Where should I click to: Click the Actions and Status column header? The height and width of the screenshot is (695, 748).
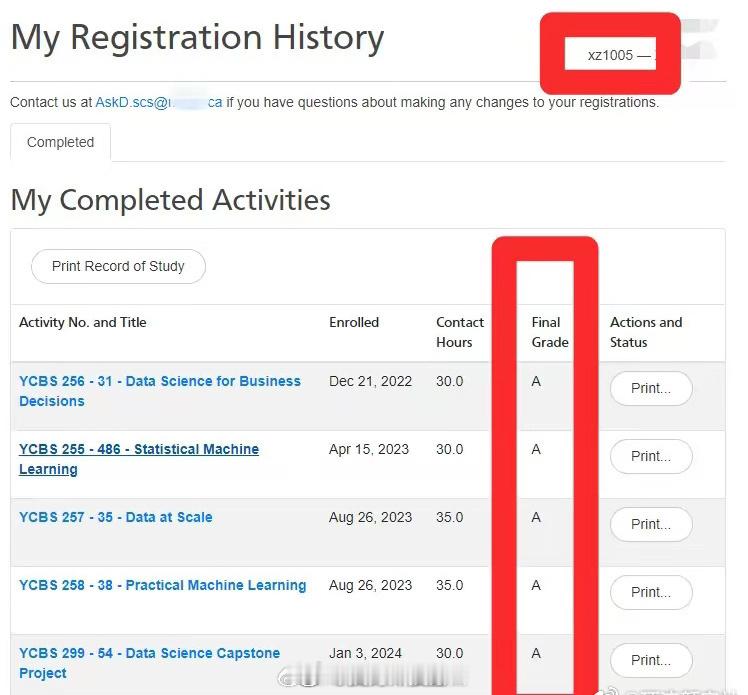pyautogui.click(x=646, y=332)
